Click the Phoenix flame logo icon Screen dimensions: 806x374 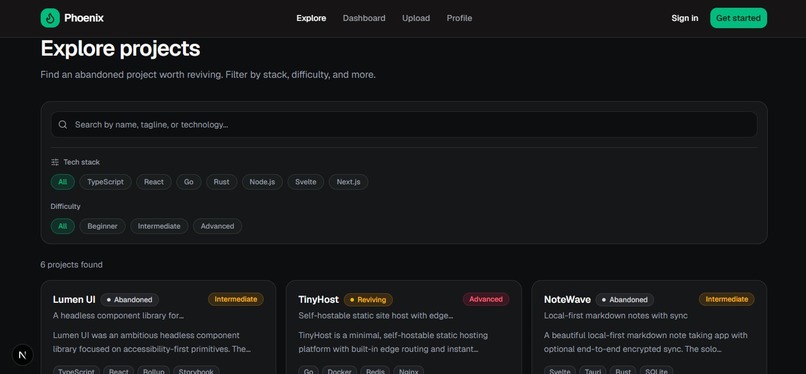(50, 18)
